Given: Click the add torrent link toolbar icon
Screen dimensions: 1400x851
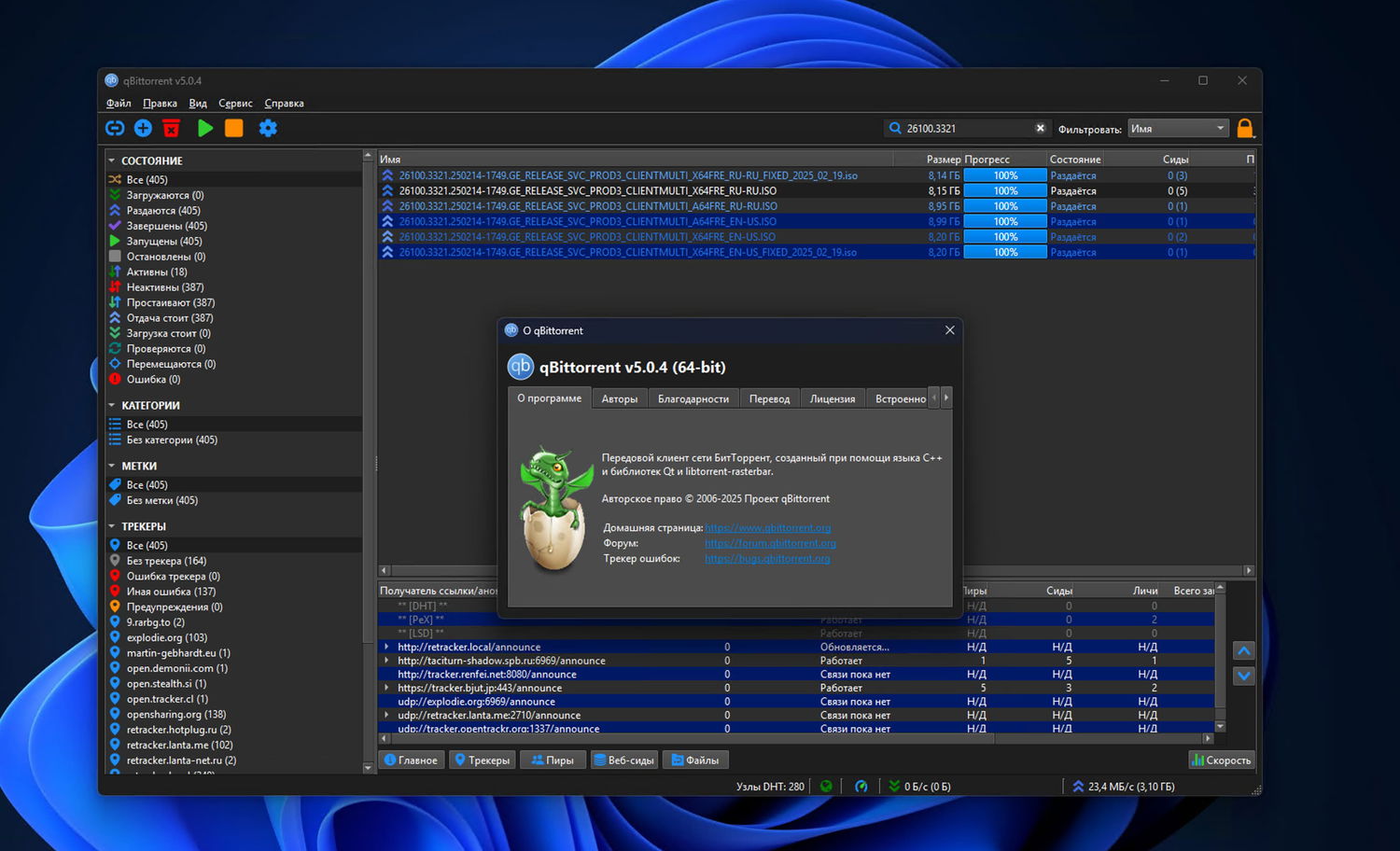Looking at the screenshot, I should (x=115, y=128).
